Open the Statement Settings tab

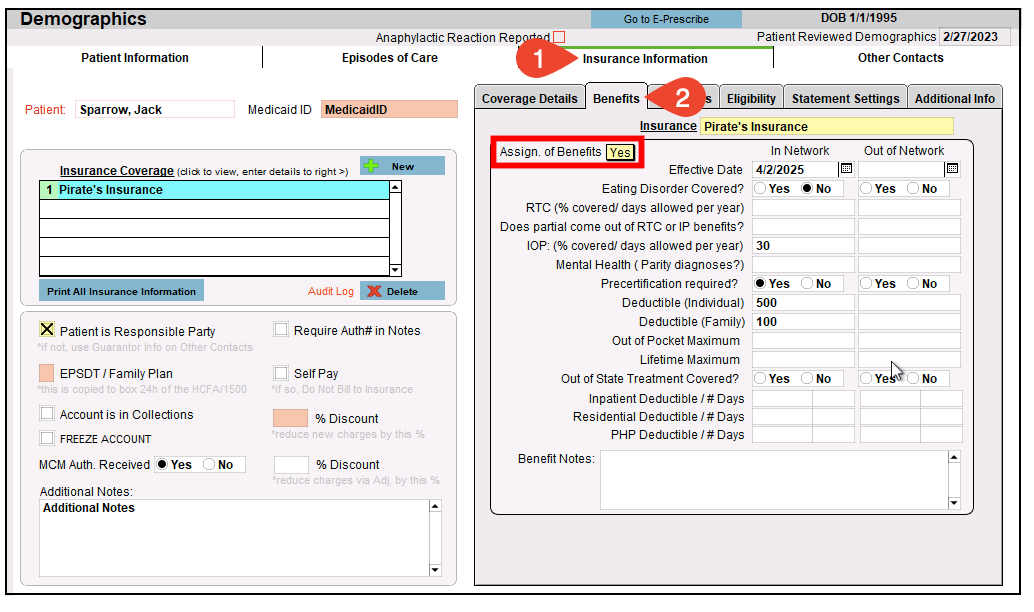(845, 98)
